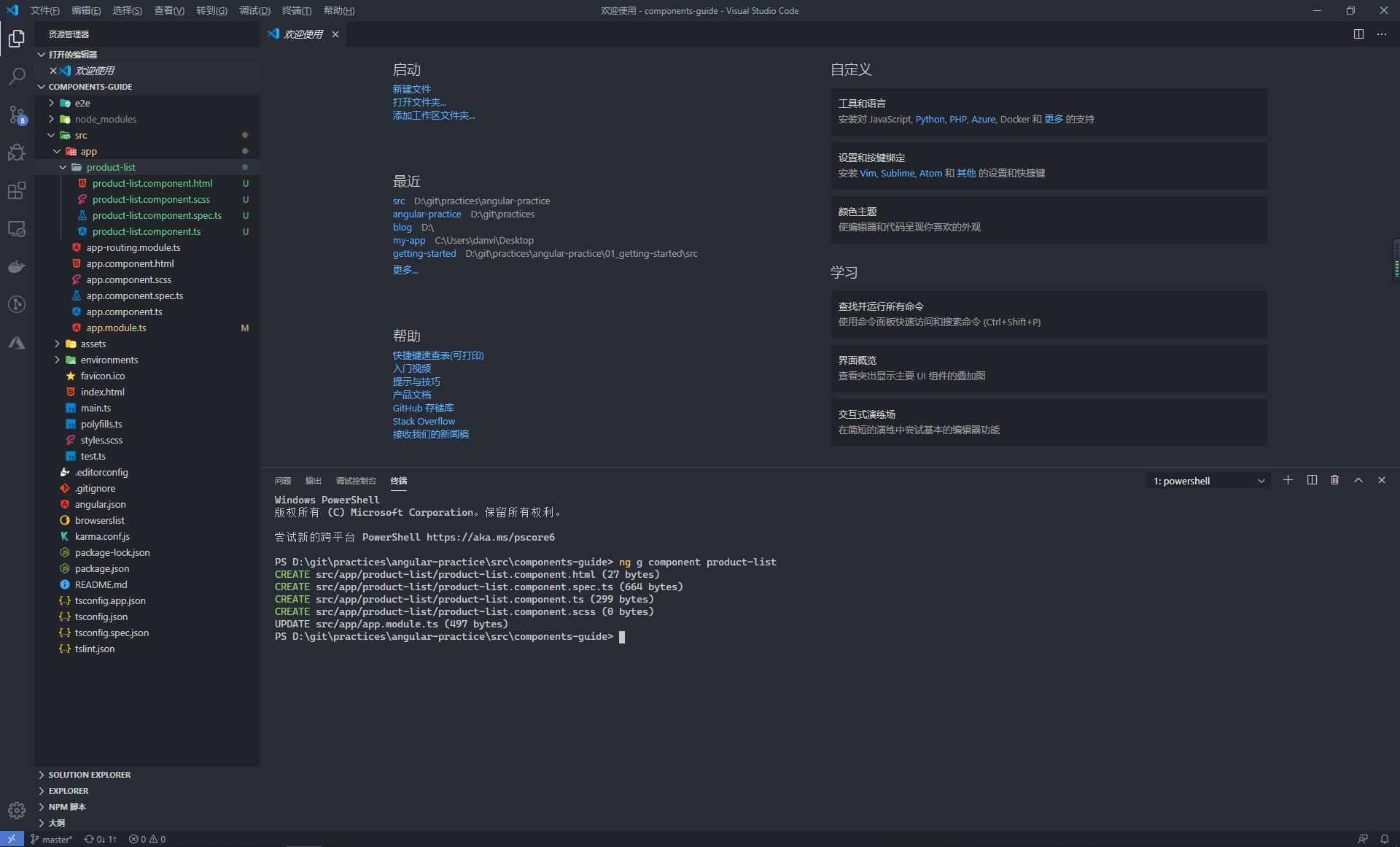Click the Git branch status bar icon

(50, 838)
